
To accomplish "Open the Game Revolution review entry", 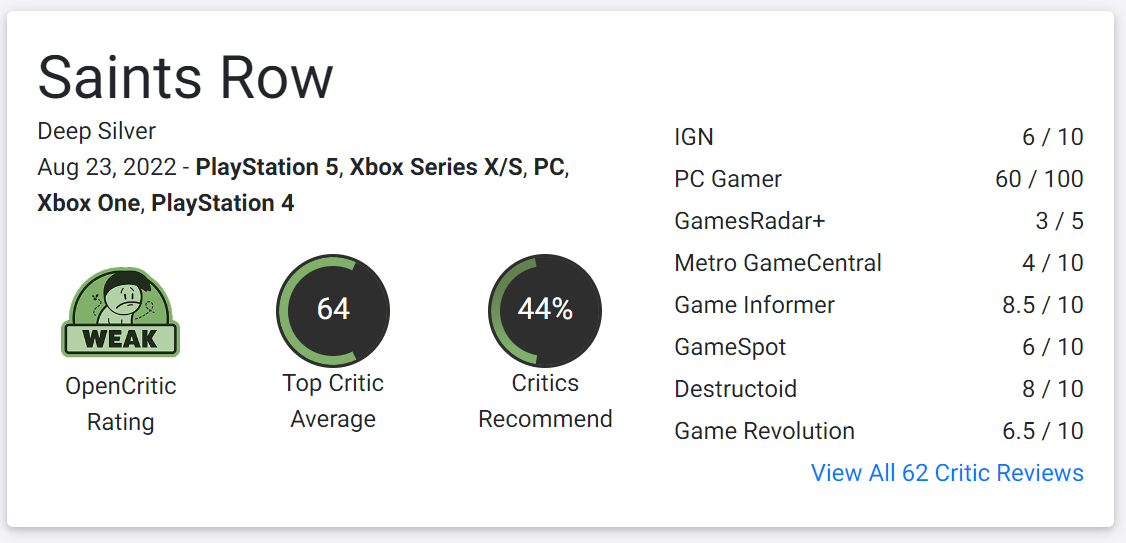I will [x=879, y=431].
